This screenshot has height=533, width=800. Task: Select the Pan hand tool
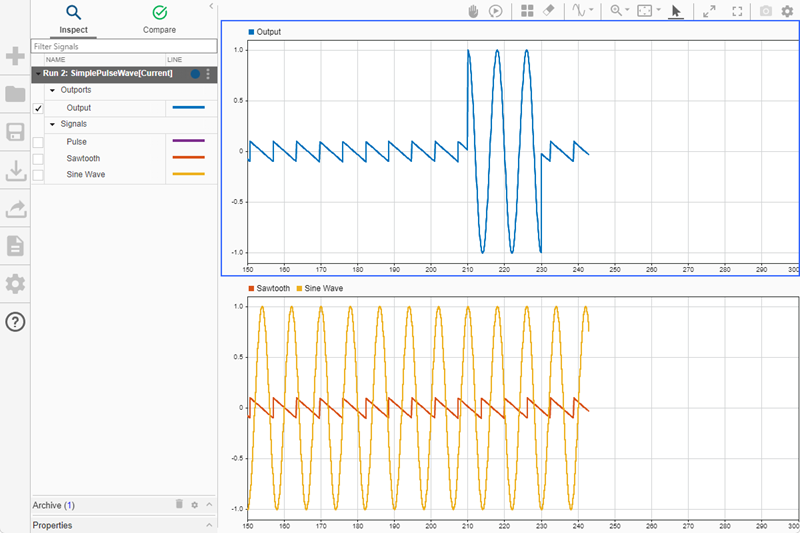(x=475, y=11)
